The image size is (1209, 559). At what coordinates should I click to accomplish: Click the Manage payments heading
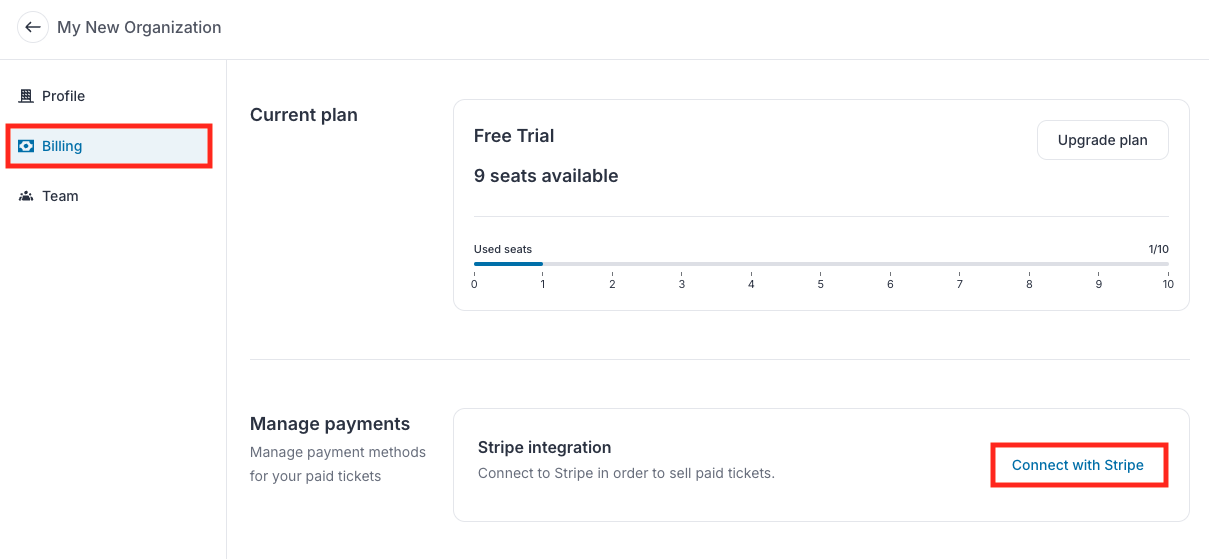click(330, 424)
